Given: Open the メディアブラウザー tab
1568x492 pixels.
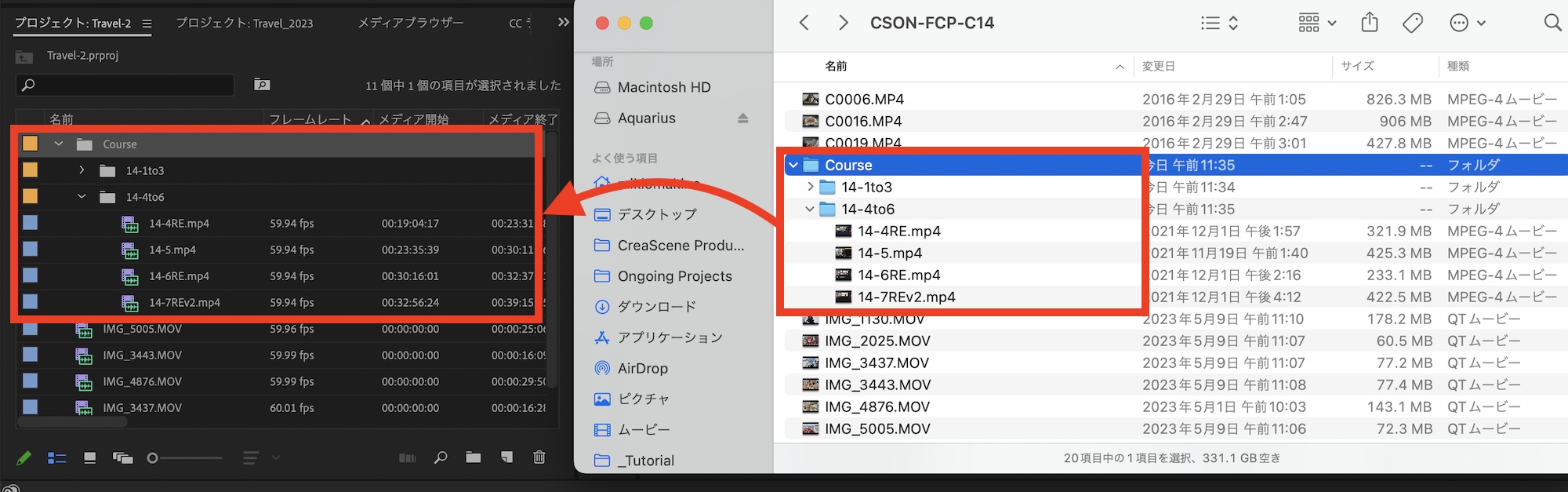Looking at the screenshot, I should [411, 24].
